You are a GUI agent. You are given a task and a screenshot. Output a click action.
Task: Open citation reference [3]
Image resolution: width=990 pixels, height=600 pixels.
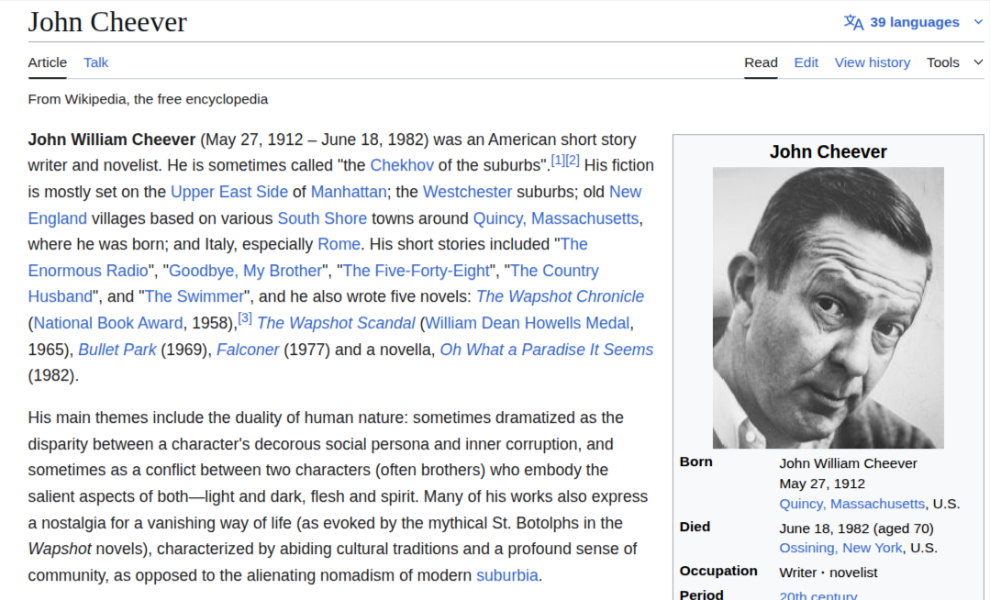(245, 318)
